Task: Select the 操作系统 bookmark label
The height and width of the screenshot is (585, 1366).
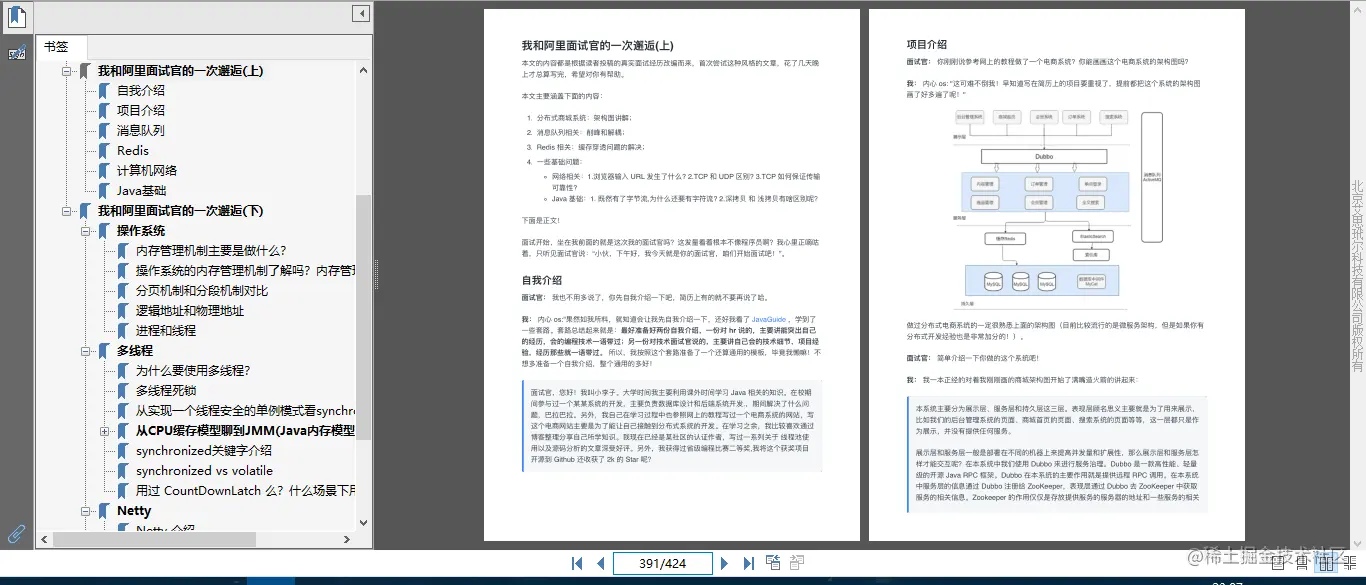Action: click(x=141, y=231)
